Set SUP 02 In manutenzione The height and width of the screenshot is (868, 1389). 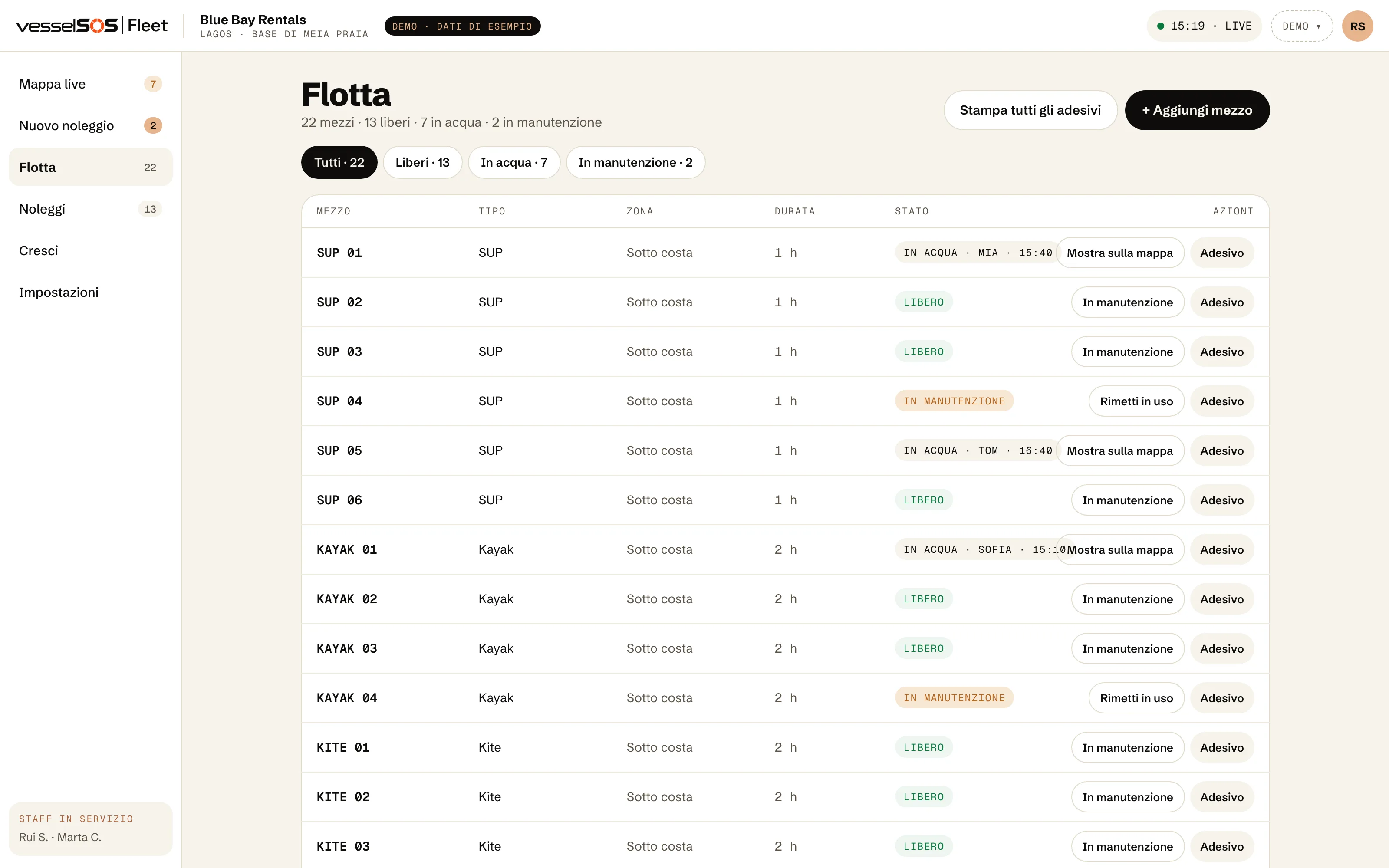1127,302
